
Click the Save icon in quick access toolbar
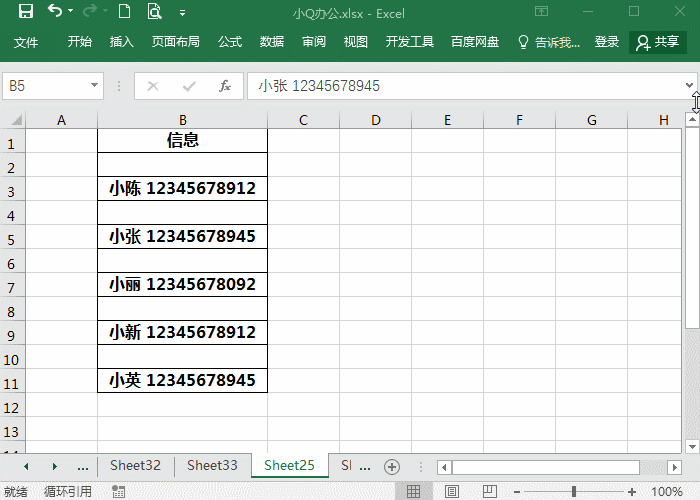tap(25, 11)
